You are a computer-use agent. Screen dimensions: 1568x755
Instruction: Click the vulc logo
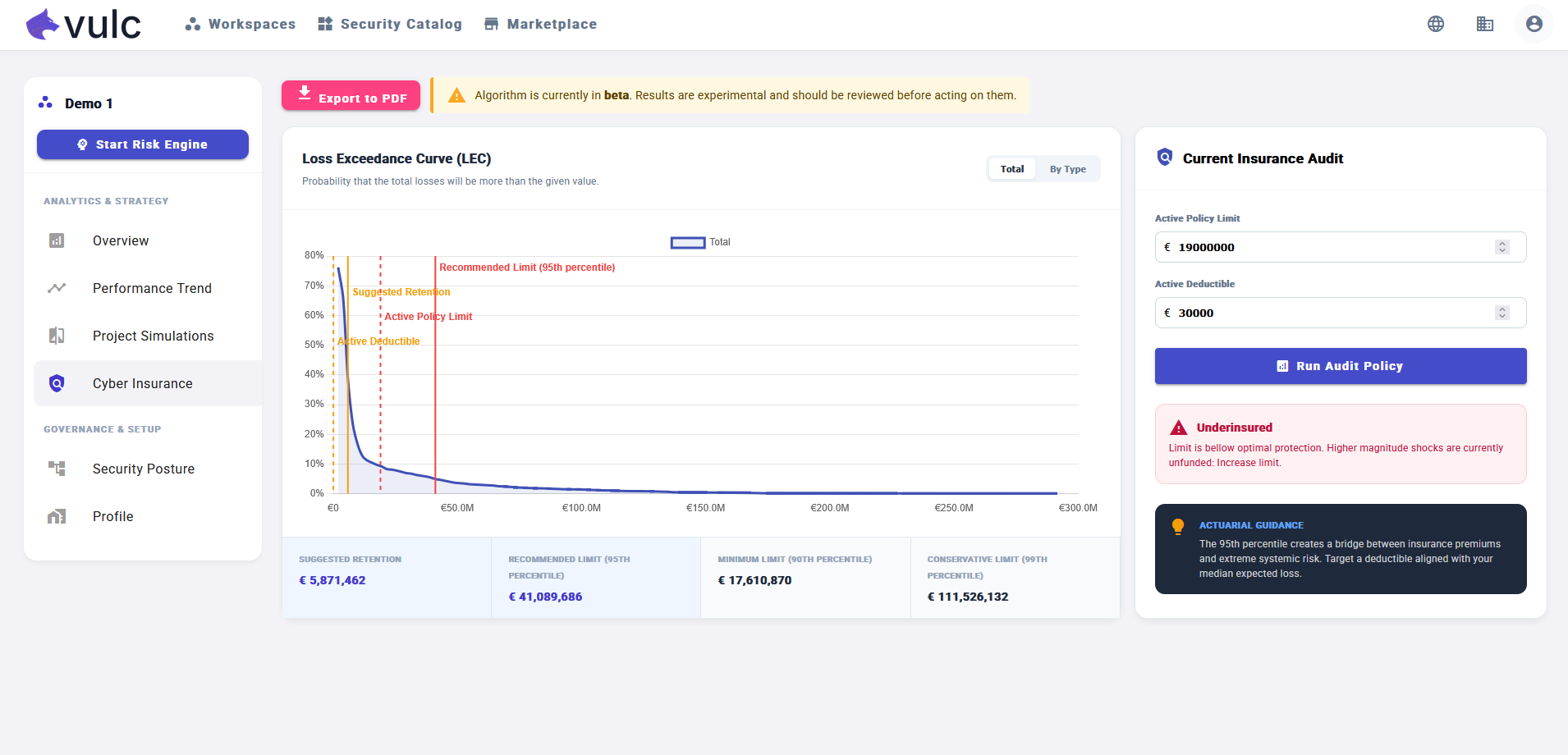pos(82,24)
